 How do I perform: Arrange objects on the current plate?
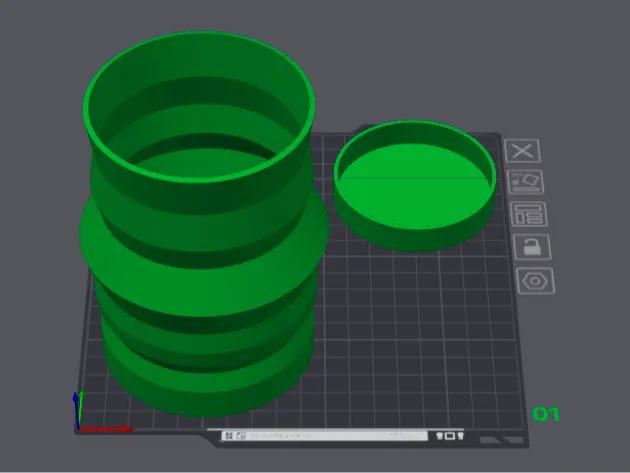(x=529, y=214)
